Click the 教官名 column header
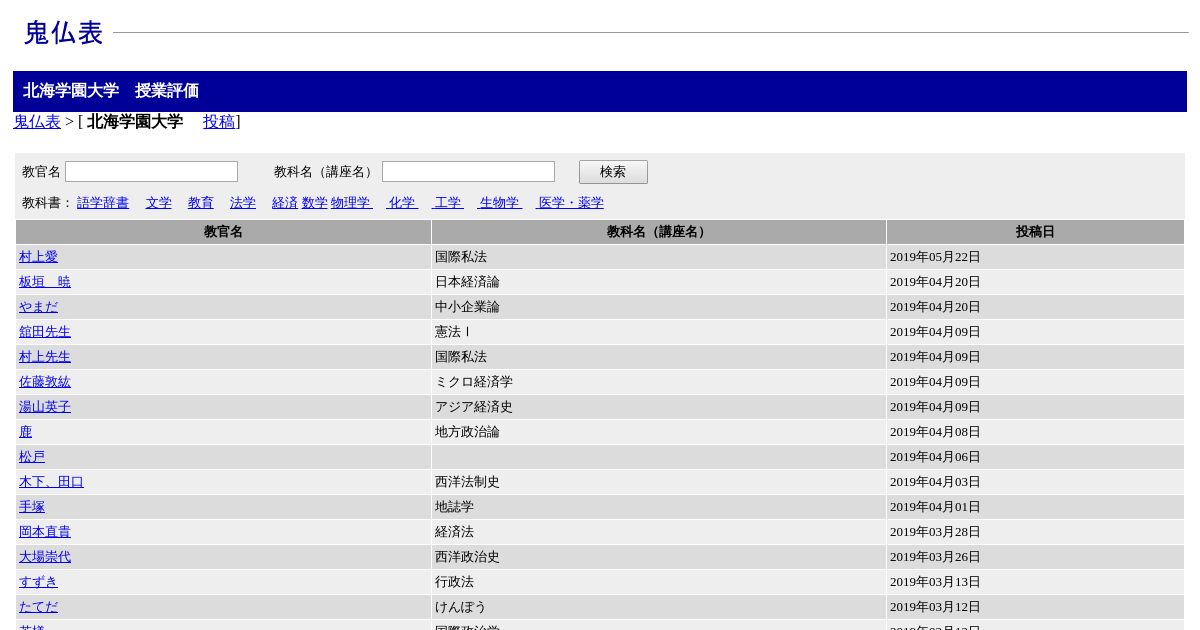 223,232
